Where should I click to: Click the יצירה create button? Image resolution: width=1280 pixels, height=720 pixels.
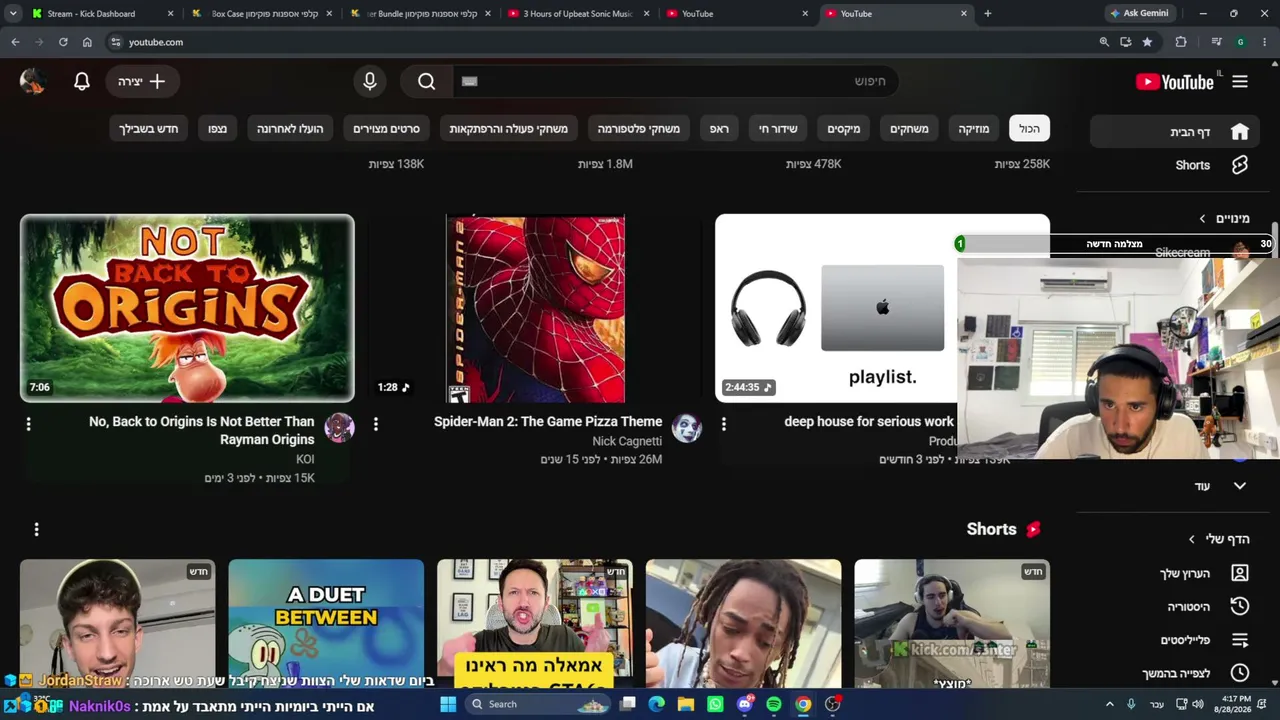[x=141, y=82]
